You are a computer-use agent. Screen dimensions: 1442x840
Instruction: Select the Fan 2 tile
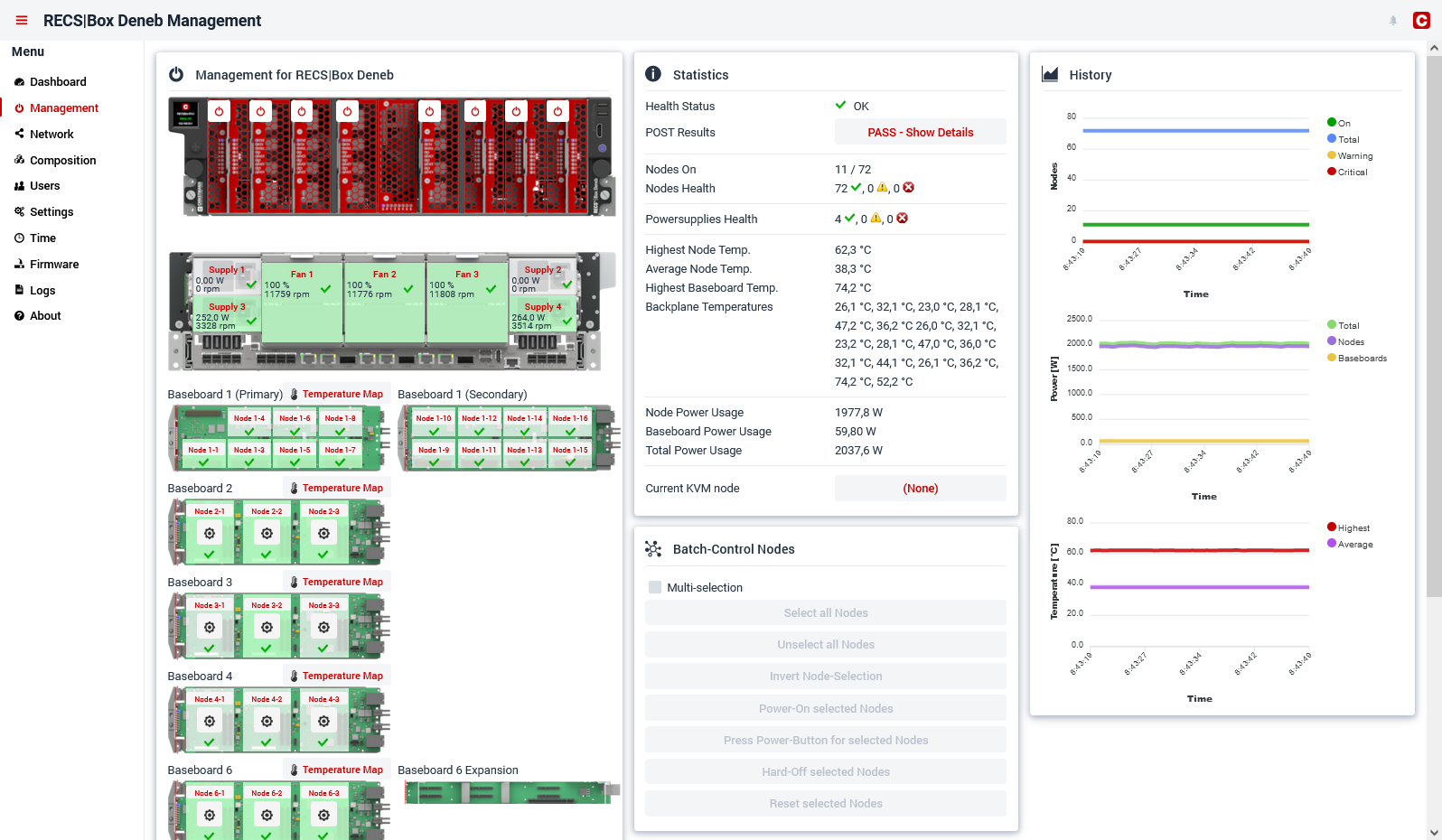point(385,303)
